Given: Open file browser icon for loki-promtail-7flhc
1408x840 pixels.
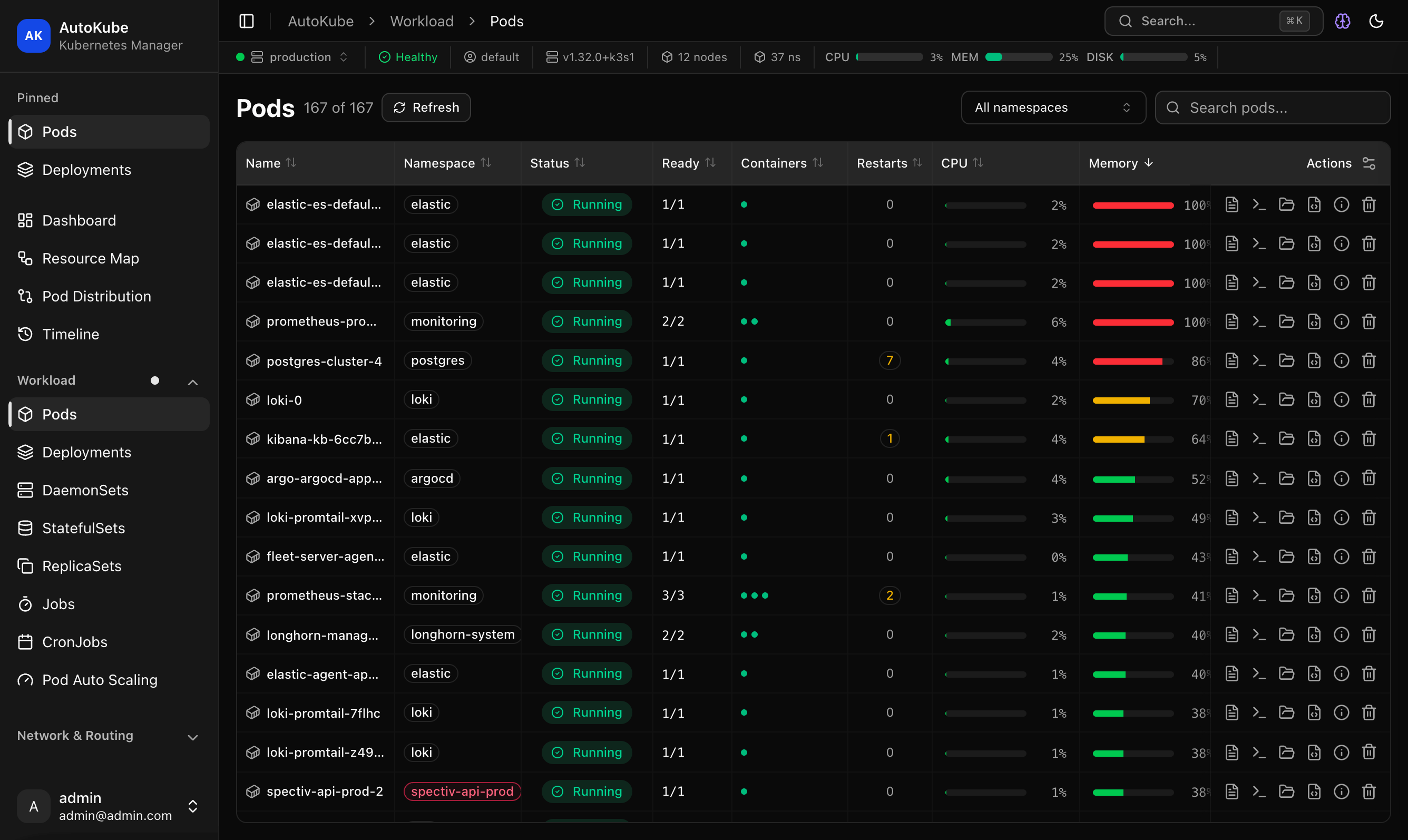Looking at the screenshot, I should click(x=1286, y=712).
